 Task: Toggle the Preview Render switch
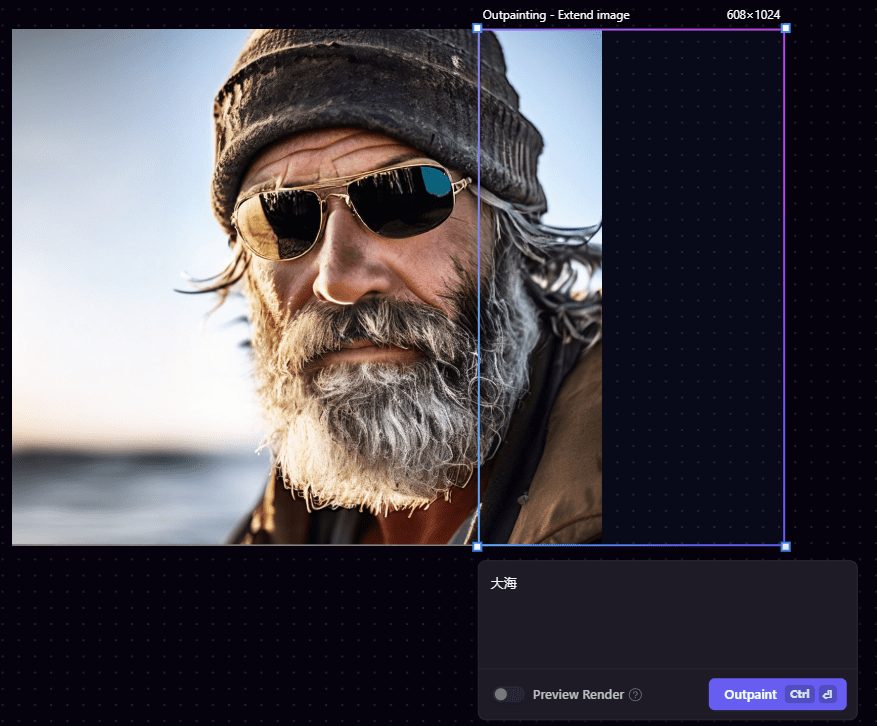pyautogui.click(x=508, y=694)
